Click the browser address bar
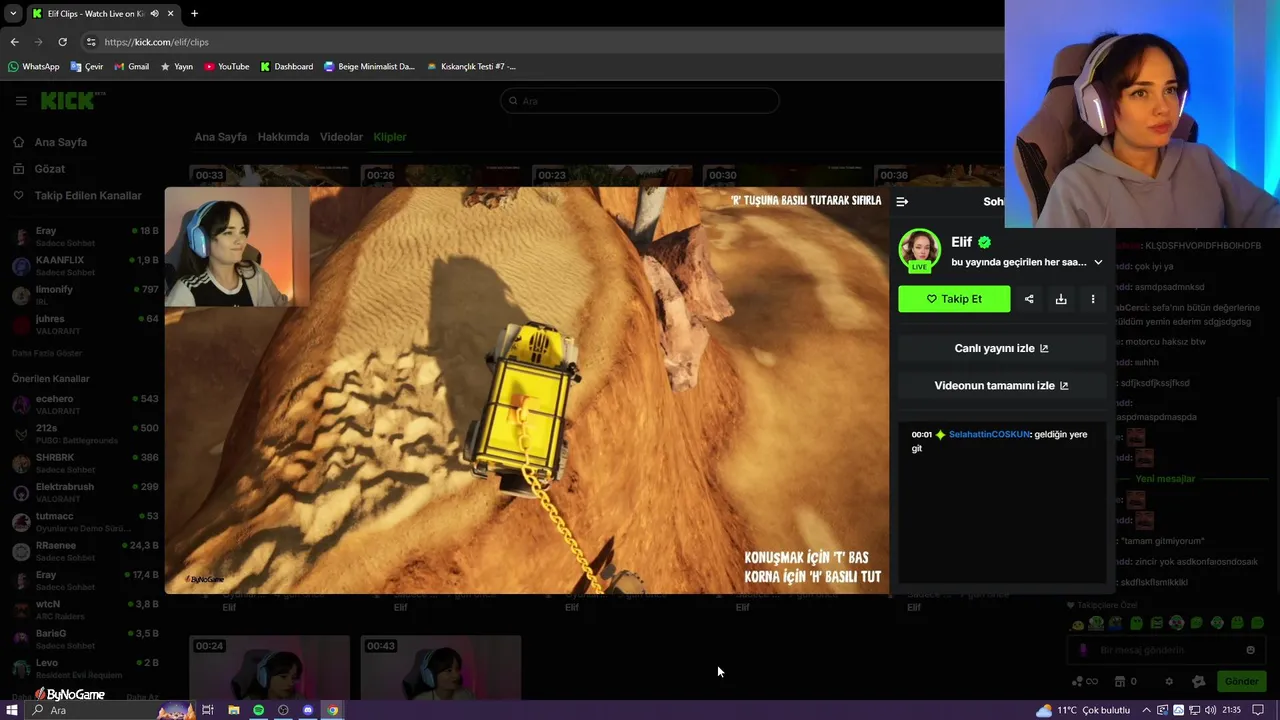1280x720 pixels. (540, 42)
